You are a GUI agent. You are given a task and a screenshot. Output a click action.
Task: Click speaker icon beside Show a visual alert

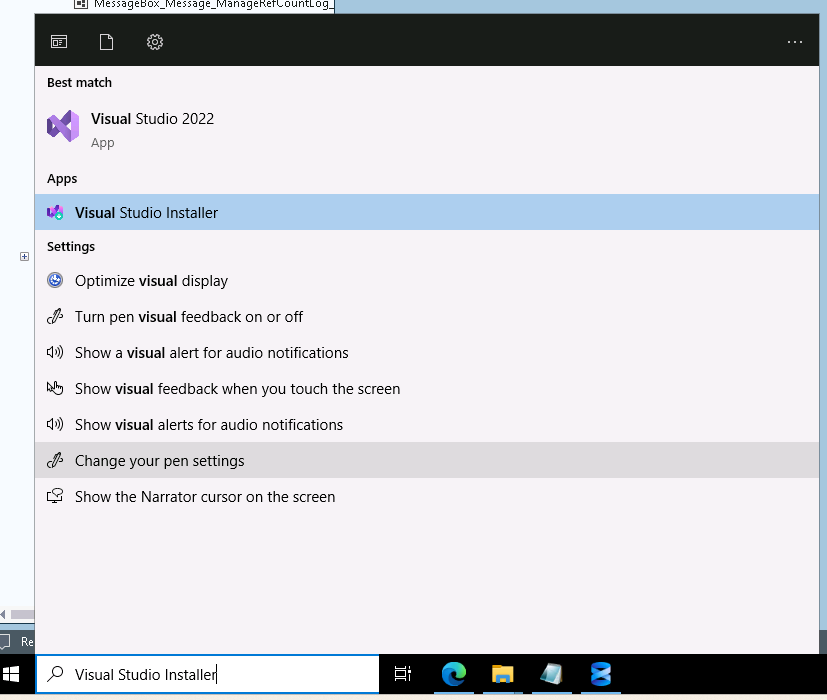pos(55,352)
